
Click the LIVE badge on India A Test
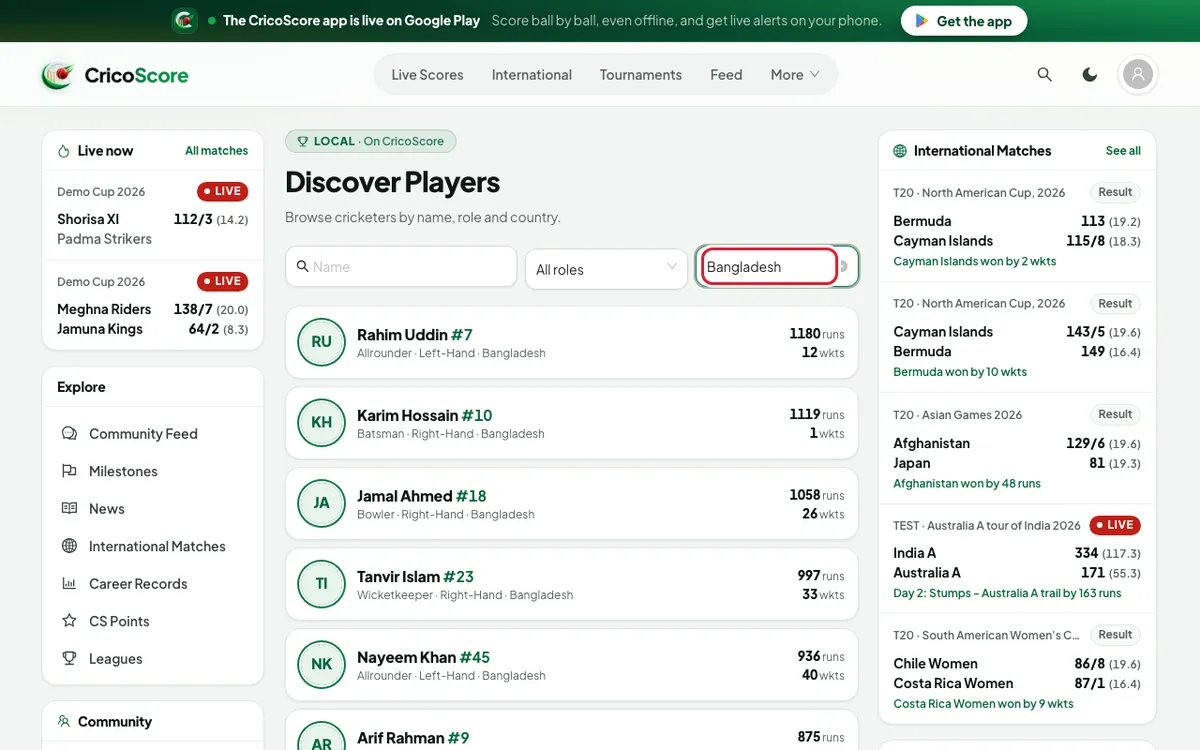[1115, 525]
